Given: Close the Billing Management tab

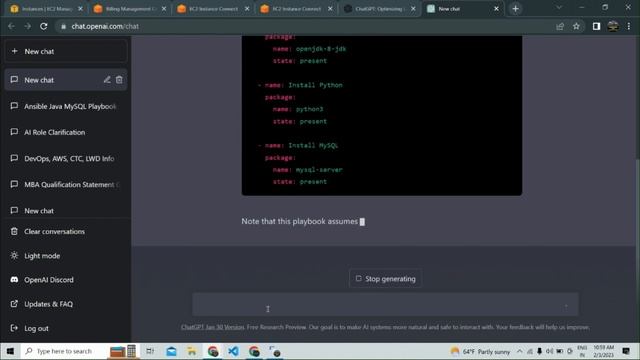Looking at the screenshot, I should 164,9.
